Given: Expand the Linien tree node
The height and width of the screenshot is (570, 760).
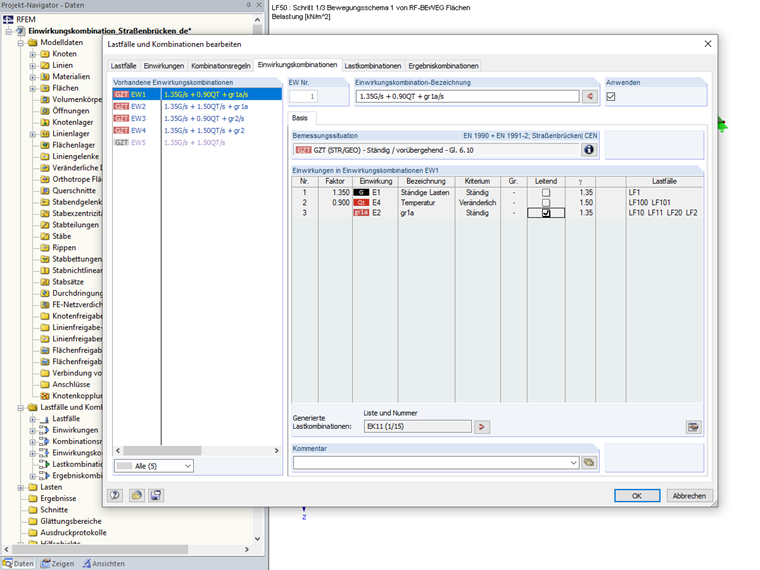Looking at the screenshot, I should click(x=32, y=65).
